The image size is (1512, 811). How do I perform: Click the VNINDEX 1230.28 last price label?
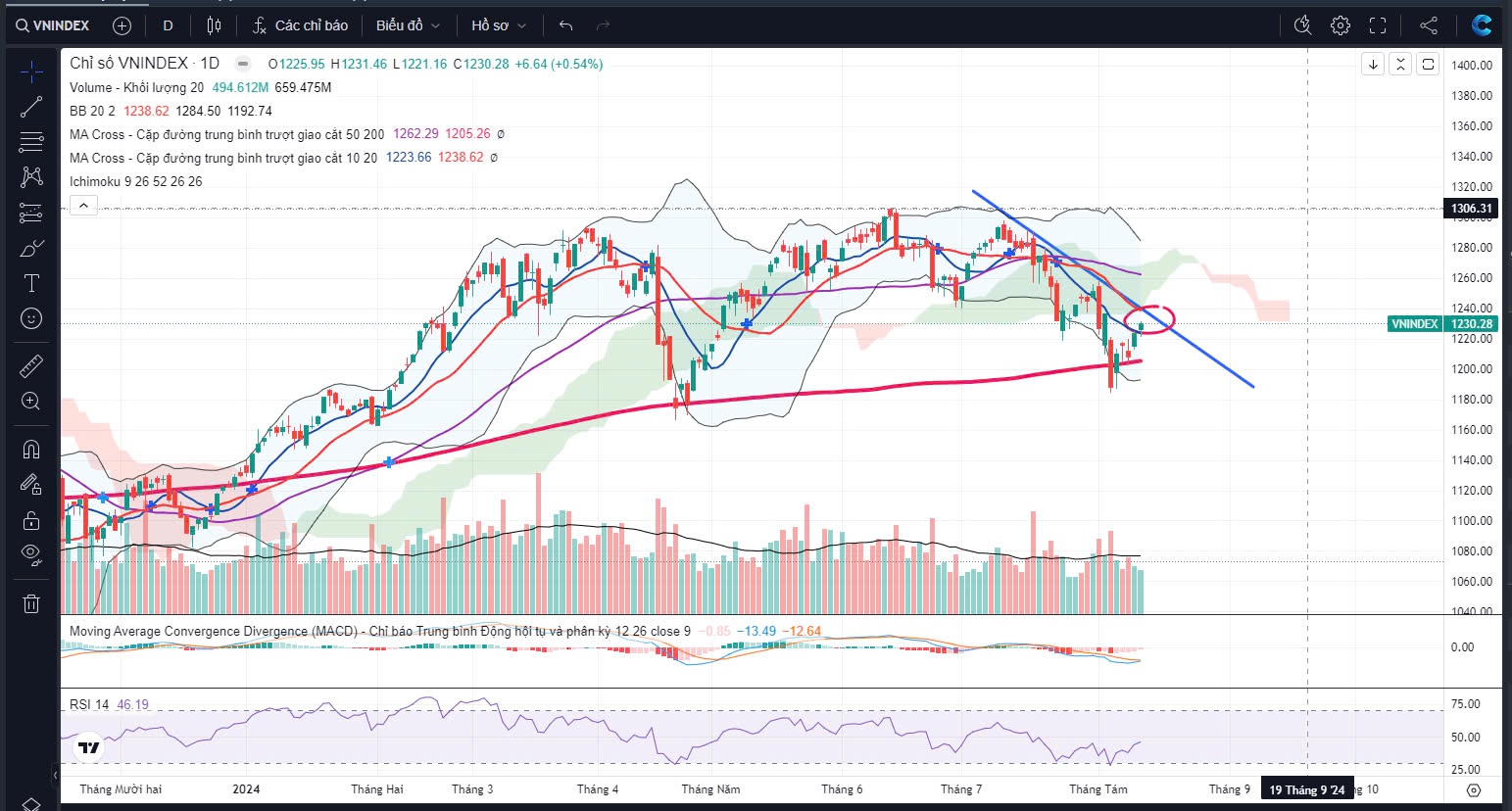click(1442, 324)
